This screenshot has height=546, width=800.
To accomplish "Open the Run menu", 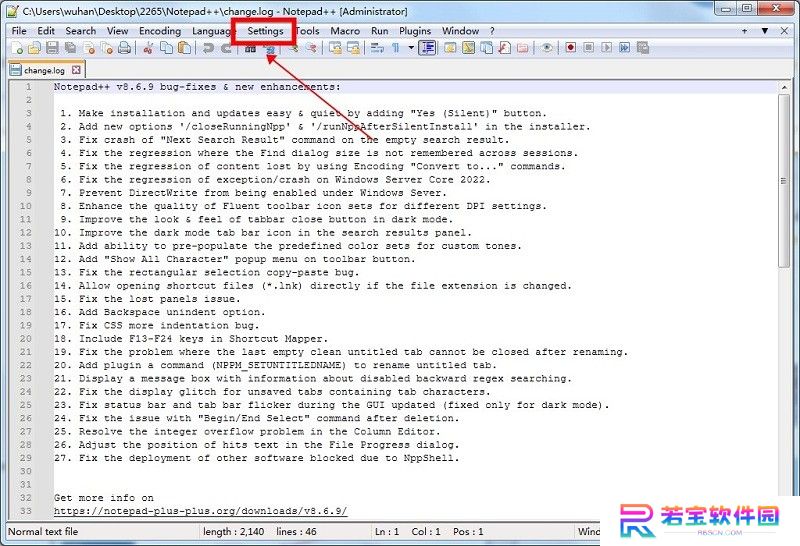I will click(380, 31).
